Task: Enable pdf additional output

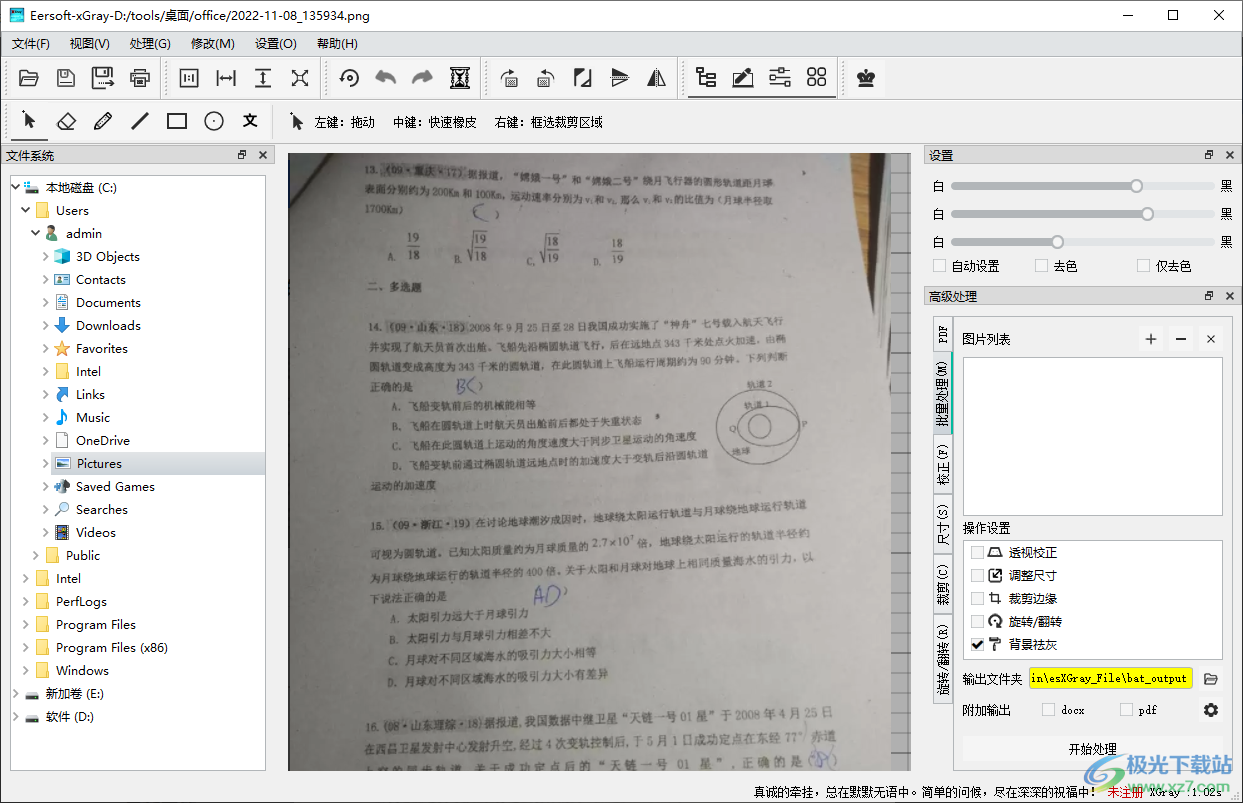Action: tap(1126, 710)
